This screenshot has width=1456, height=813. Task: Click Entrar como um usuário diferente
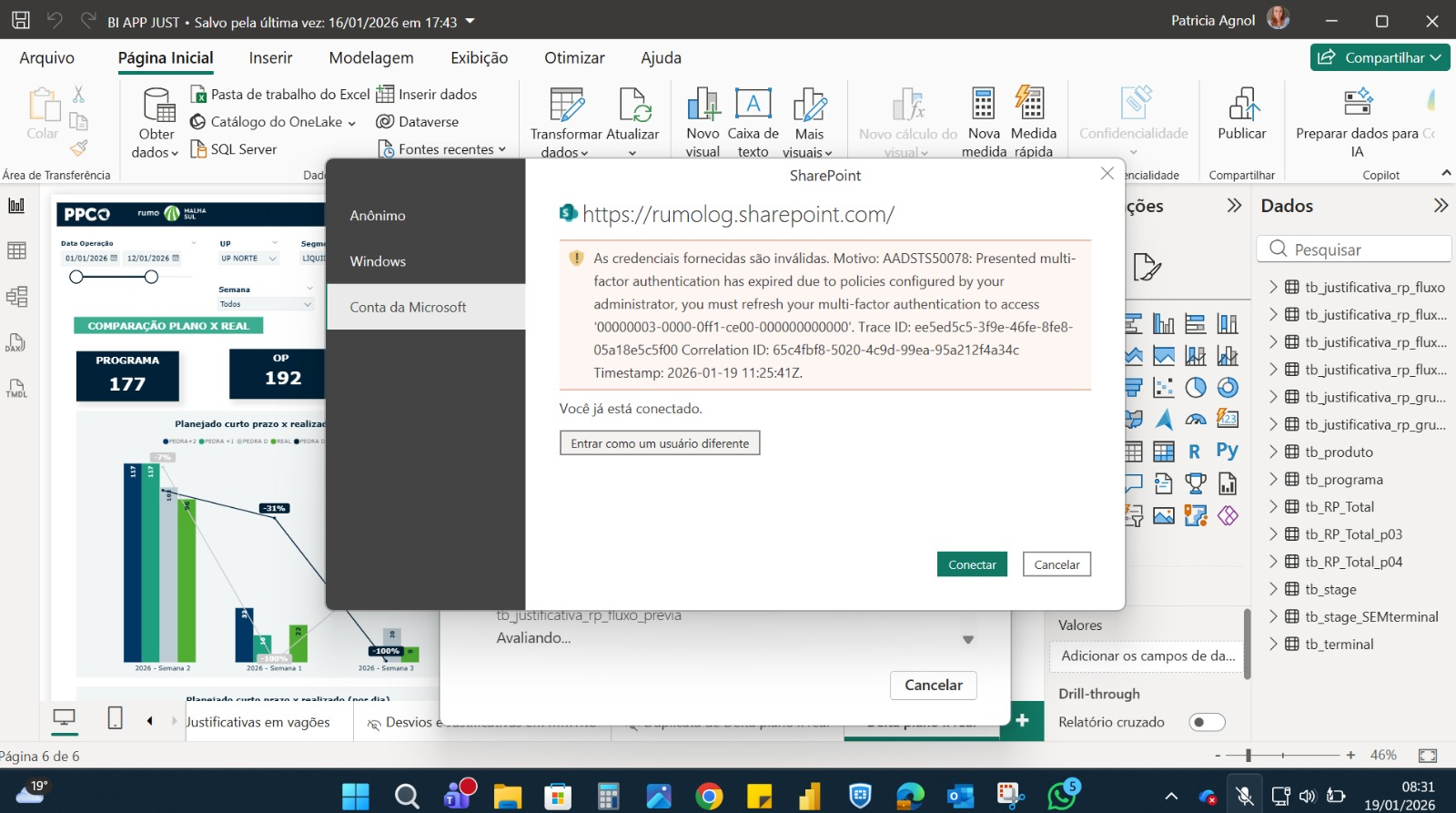(x=660, y=443)
